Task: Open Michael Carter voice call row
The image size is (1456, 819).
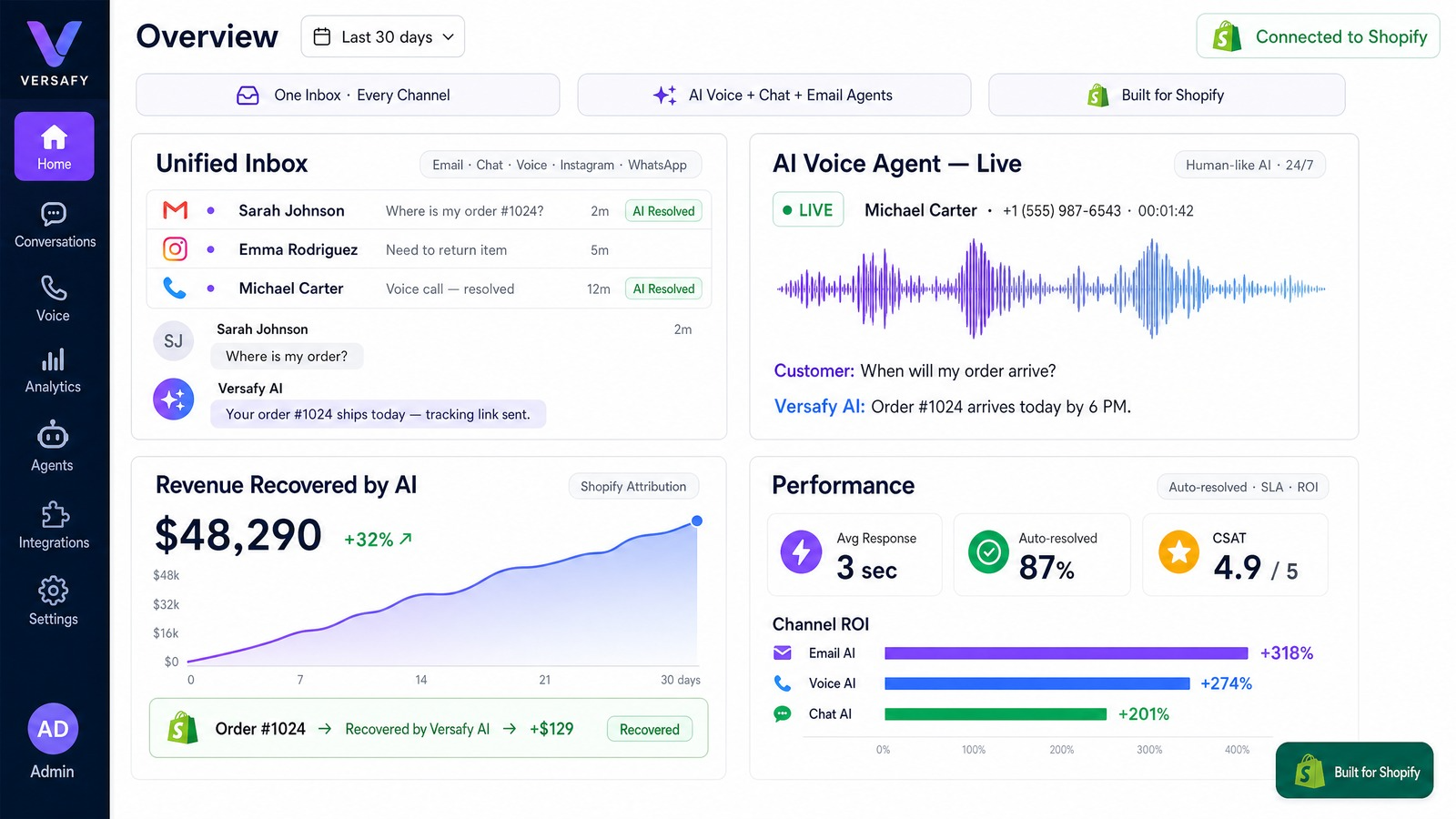Action: (x=429, y=288)
